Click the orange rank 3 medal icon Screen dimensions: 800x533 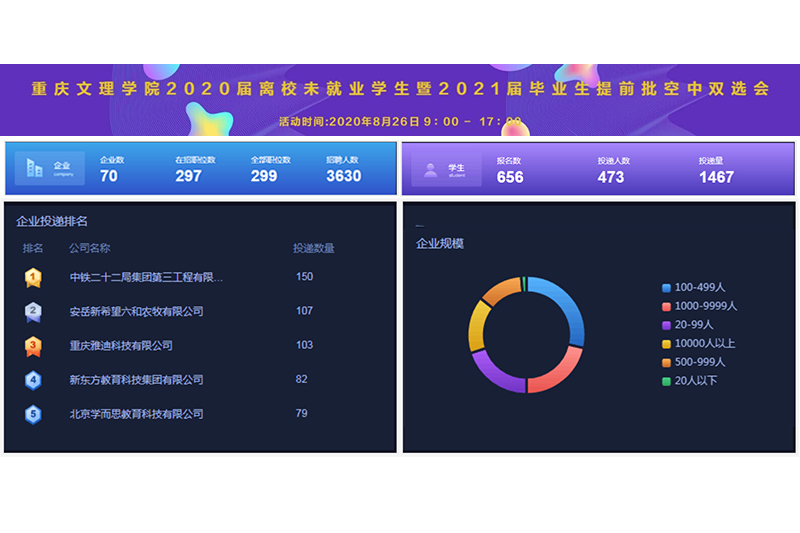(33, 346)
